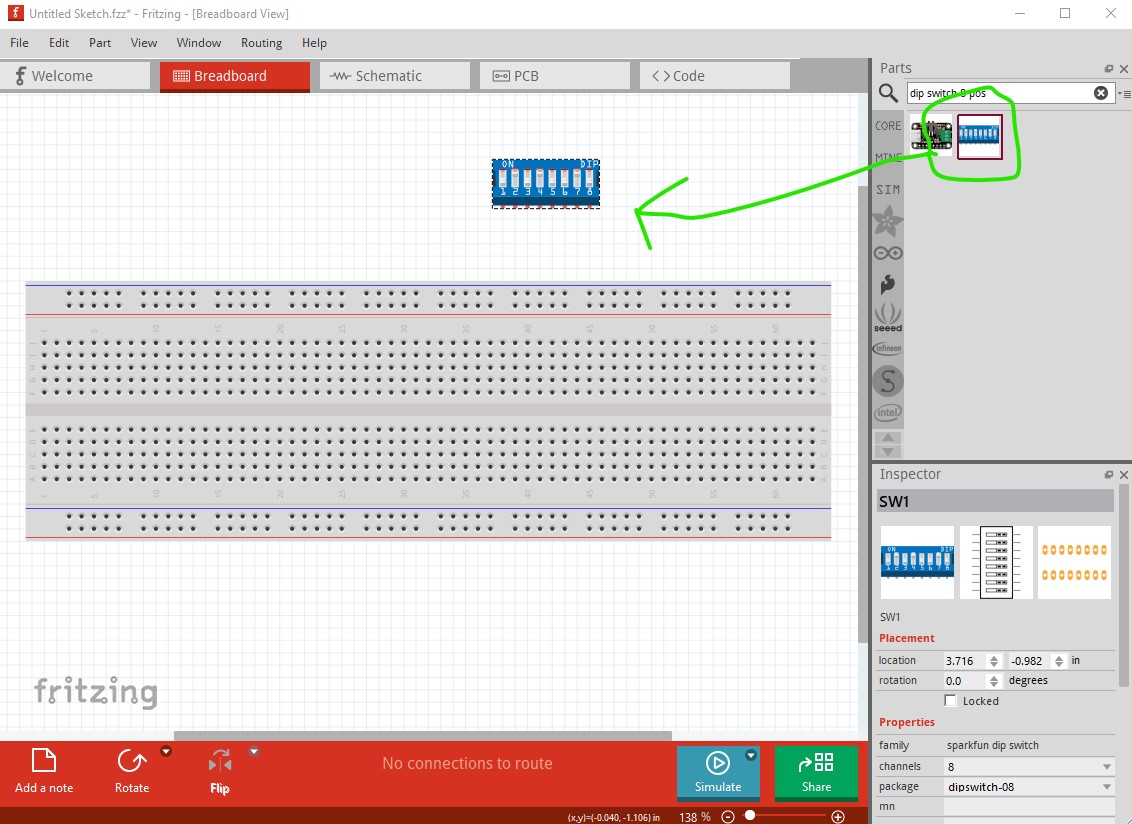Click the magnifier search icon in Parts
The width and height of the screenshot is (1132, 824).
[888, 93]
